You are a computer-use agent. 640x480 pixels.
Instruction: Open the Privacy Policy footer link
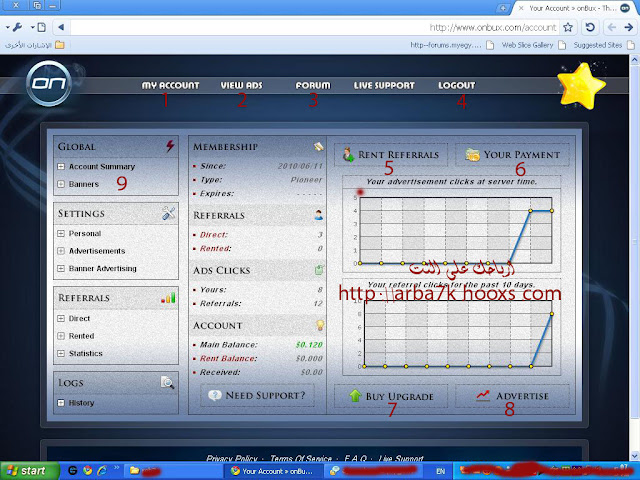point(232,458)
